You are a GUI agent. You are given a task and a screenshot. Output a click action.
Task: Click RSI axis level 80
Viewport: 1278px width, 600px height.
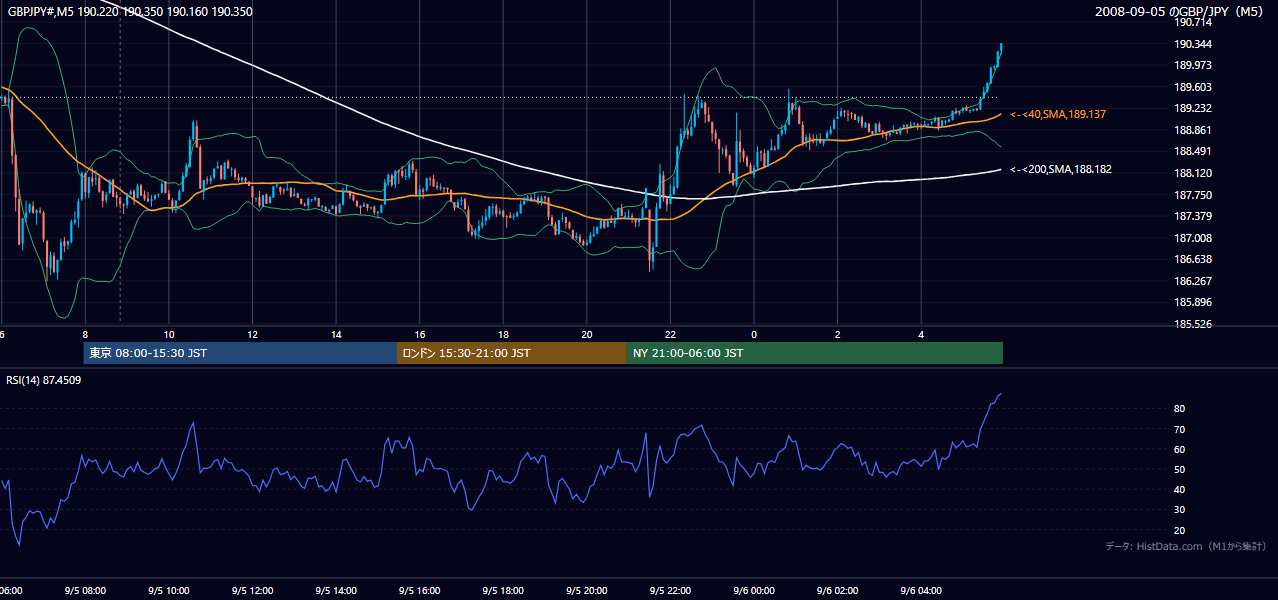tap(1180, 409)
